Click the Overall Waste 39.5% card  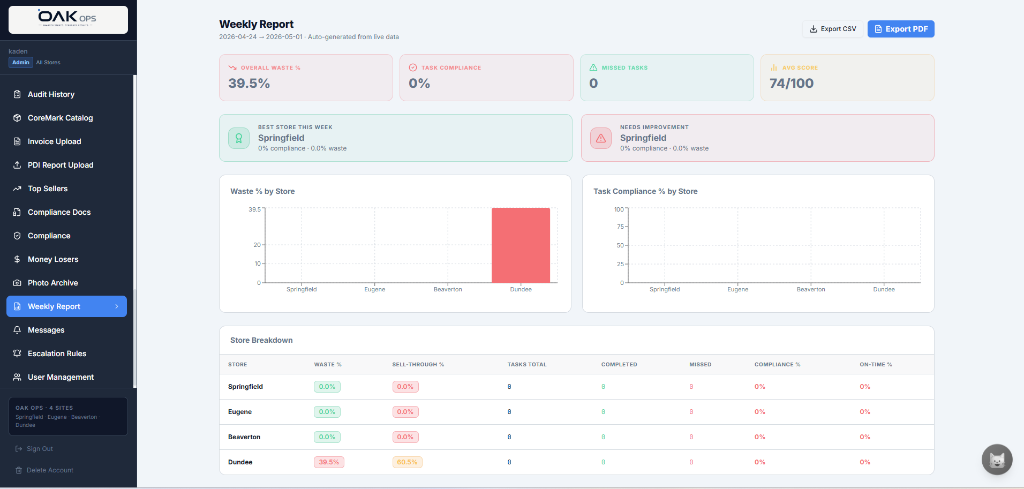[x=306, y=78]
